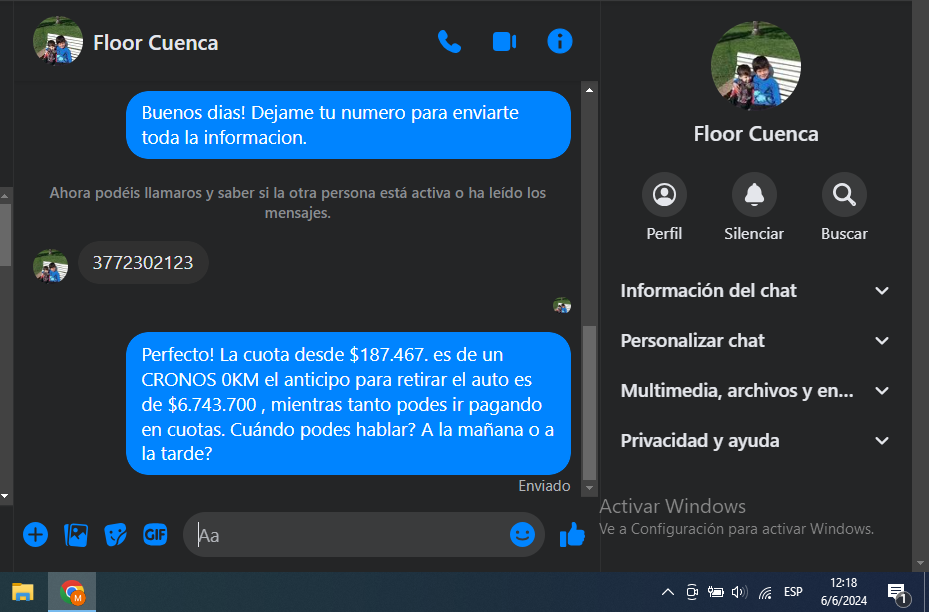Open the sticker picker

click(116, 535)
